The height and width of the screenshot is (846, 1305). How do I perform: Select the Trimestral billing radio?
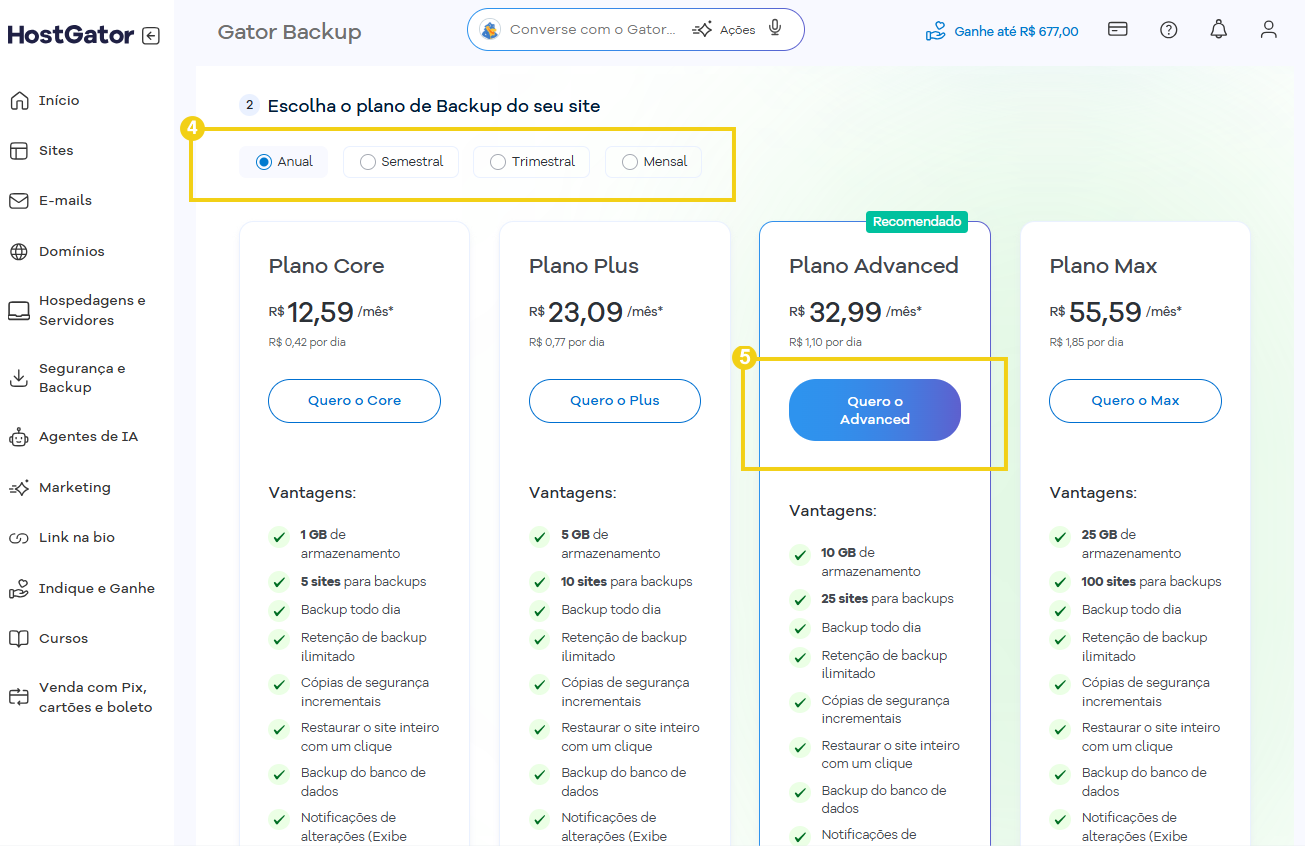(x=498, y=162)
